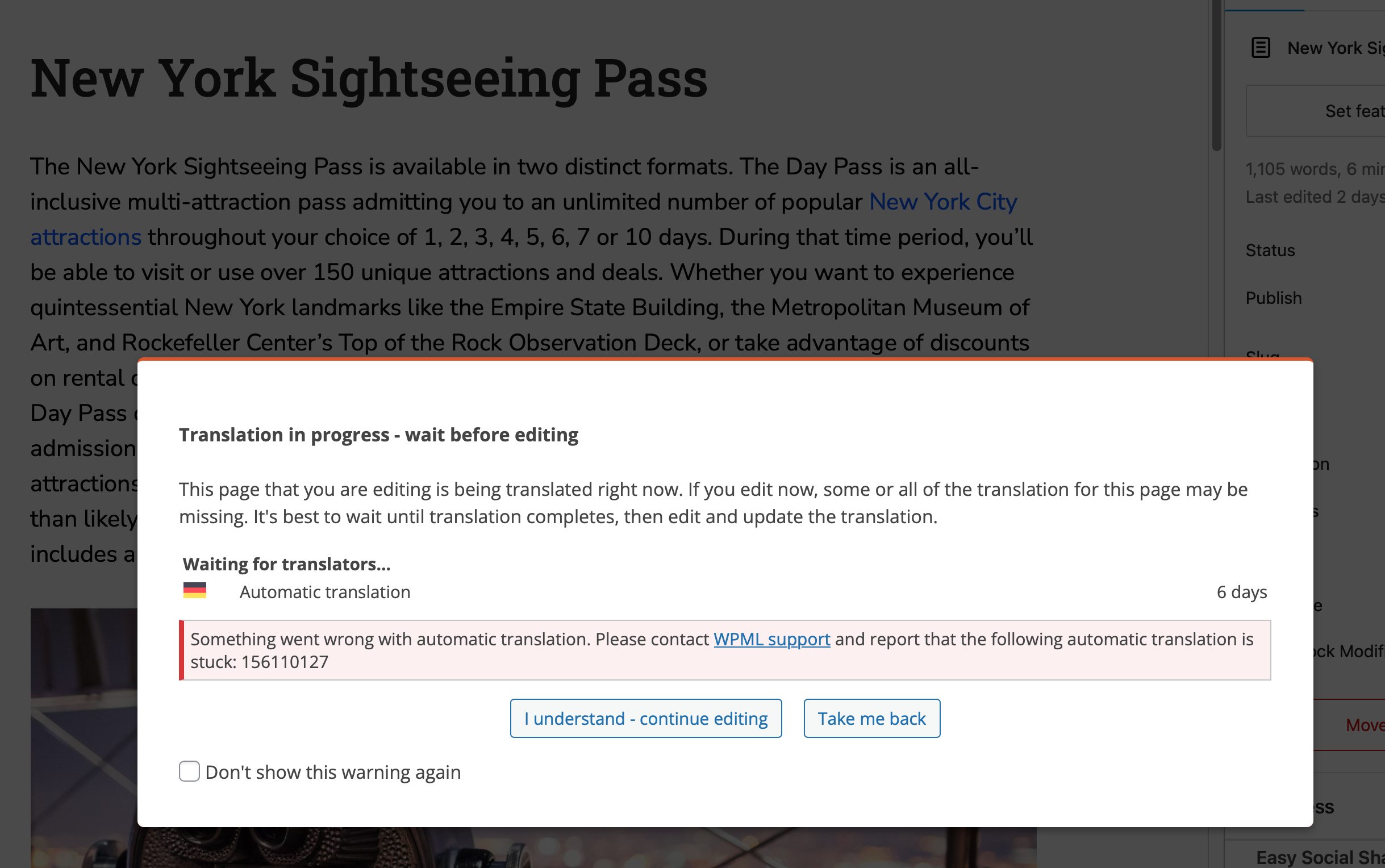Select the active sidebar tab at the top
The width and height of the screenshot is (1385, 868).
coord(1265,5)
